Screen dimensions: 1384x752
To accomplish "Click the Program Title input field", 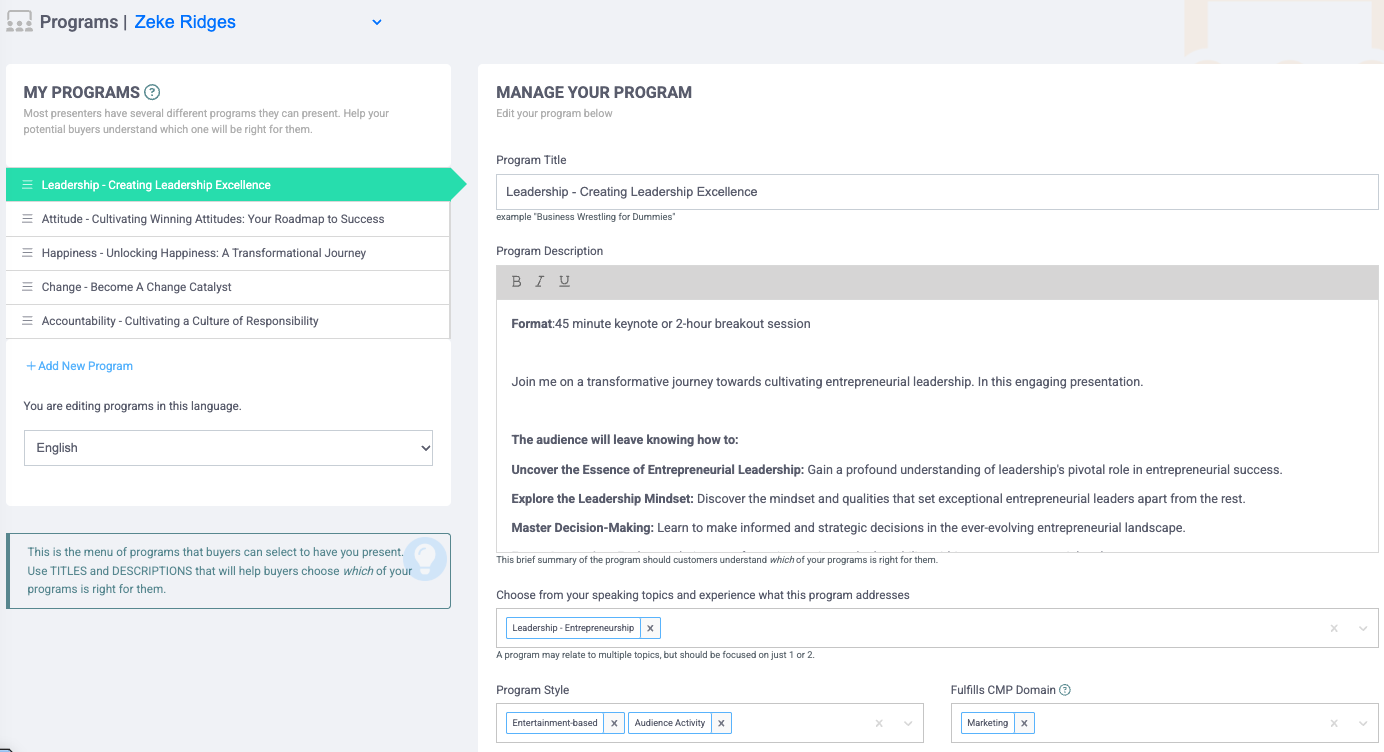I will pyautogui.click(x=937, y=192).
